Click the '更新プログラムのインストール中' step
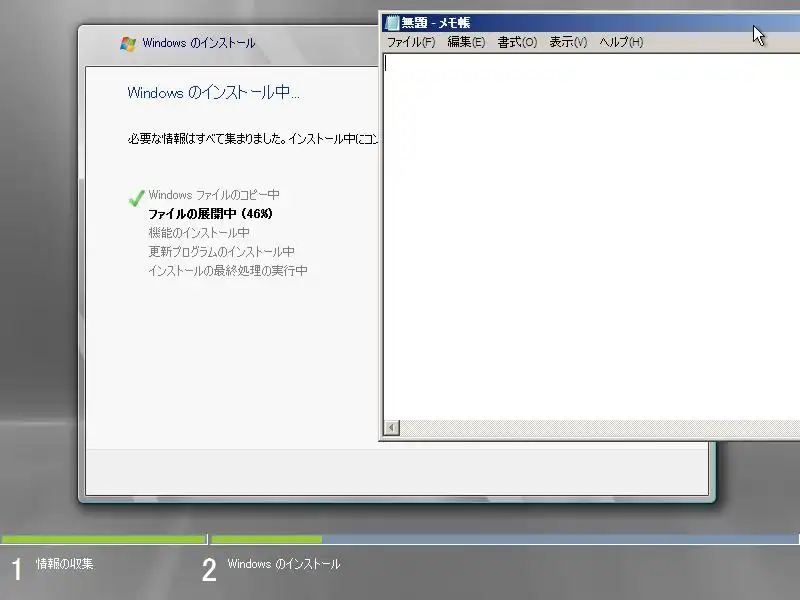 [221, 252]
